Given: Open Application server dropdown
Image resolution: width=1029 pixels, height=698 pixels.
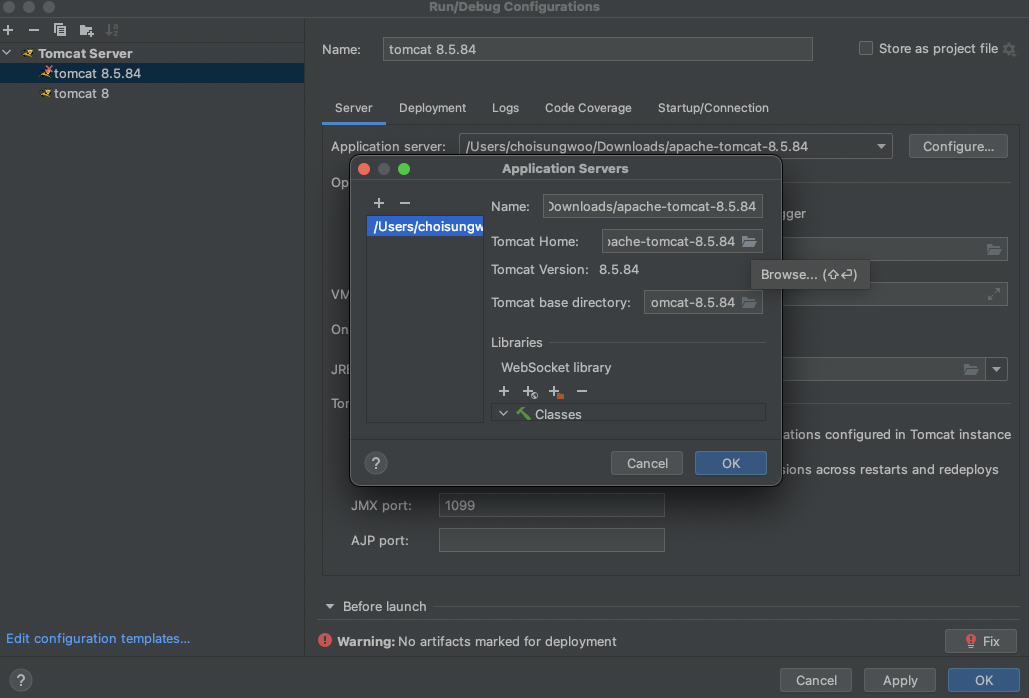Looking at the screenshot, I should pos(881,146).
